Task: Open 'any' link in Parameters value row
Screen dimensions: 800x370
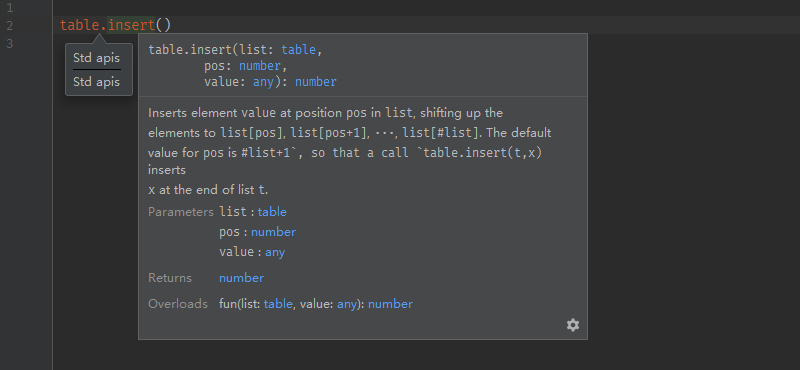Action: (x=274, y=252)
